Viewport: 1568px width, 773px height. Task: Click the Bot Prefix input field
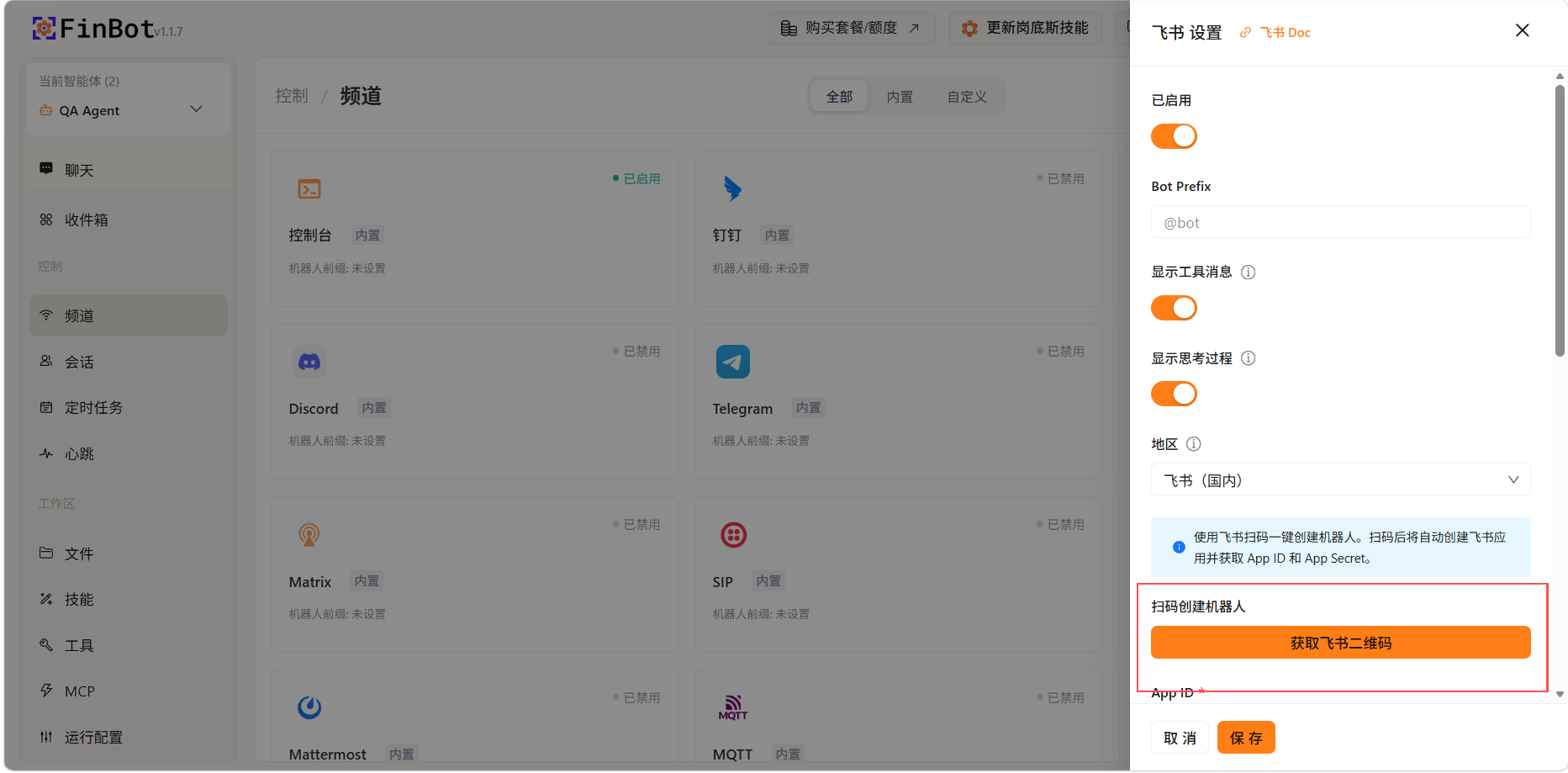(1340, 222)
